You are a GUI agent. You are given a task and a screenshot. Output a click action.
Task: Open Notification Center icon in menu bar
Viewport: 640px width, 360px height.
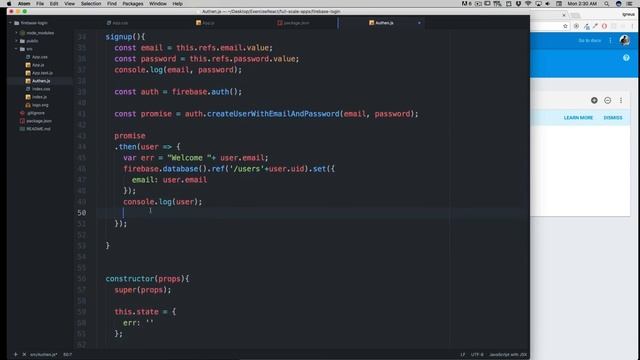click(x=630, y=4)
